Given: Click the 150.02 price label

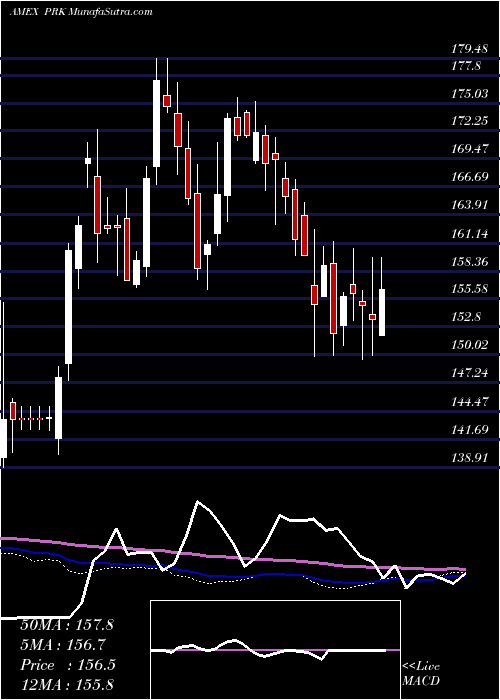Looking at the screenshot, I should point(468,345).
